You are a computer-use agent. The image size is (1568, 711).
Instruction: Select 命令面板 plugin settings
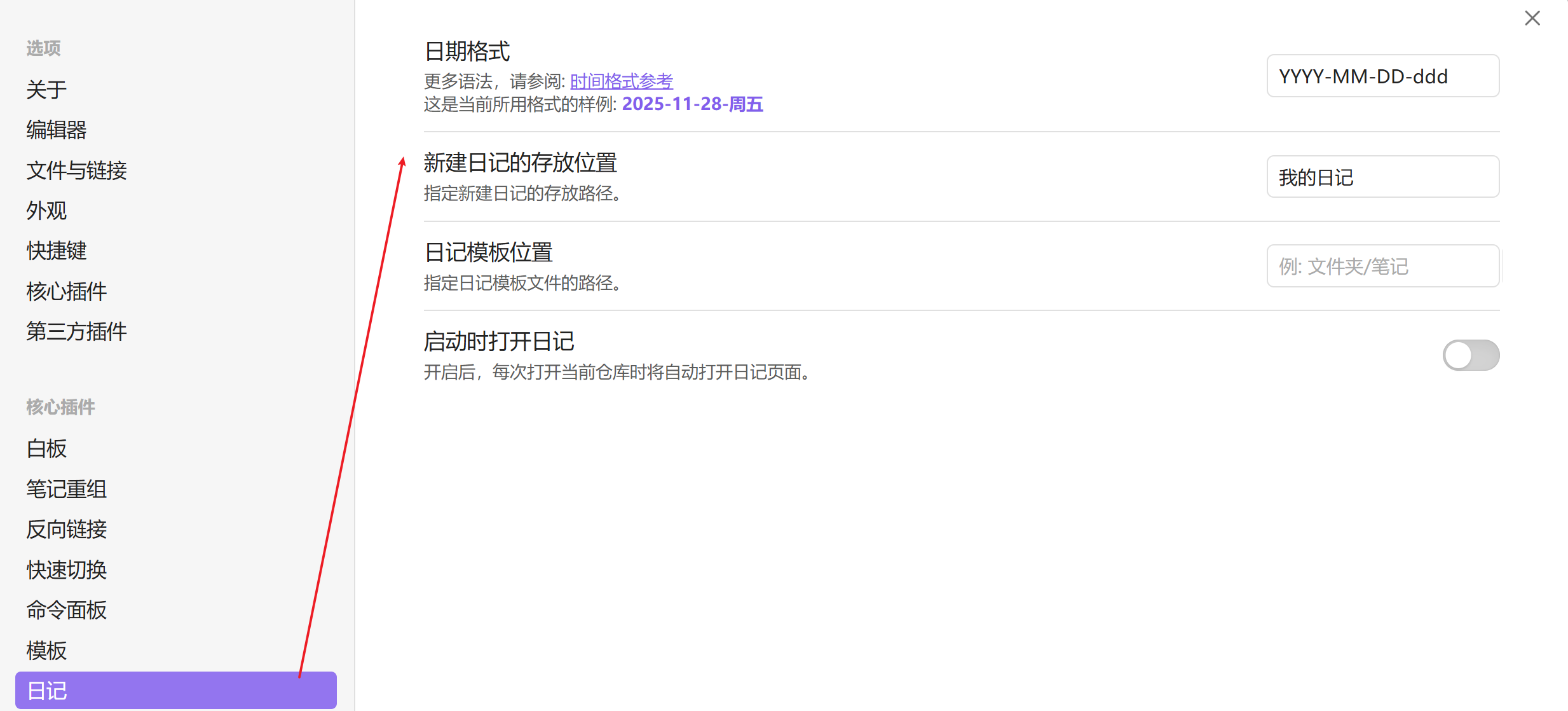click(x=66, y=610)
